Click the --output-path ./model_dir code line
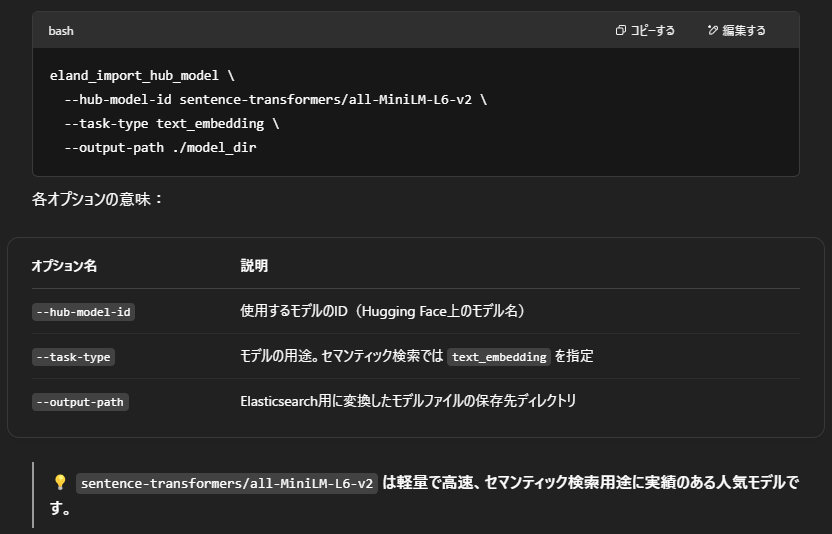The width and height of the screenshot is (832, 534). 160,148
